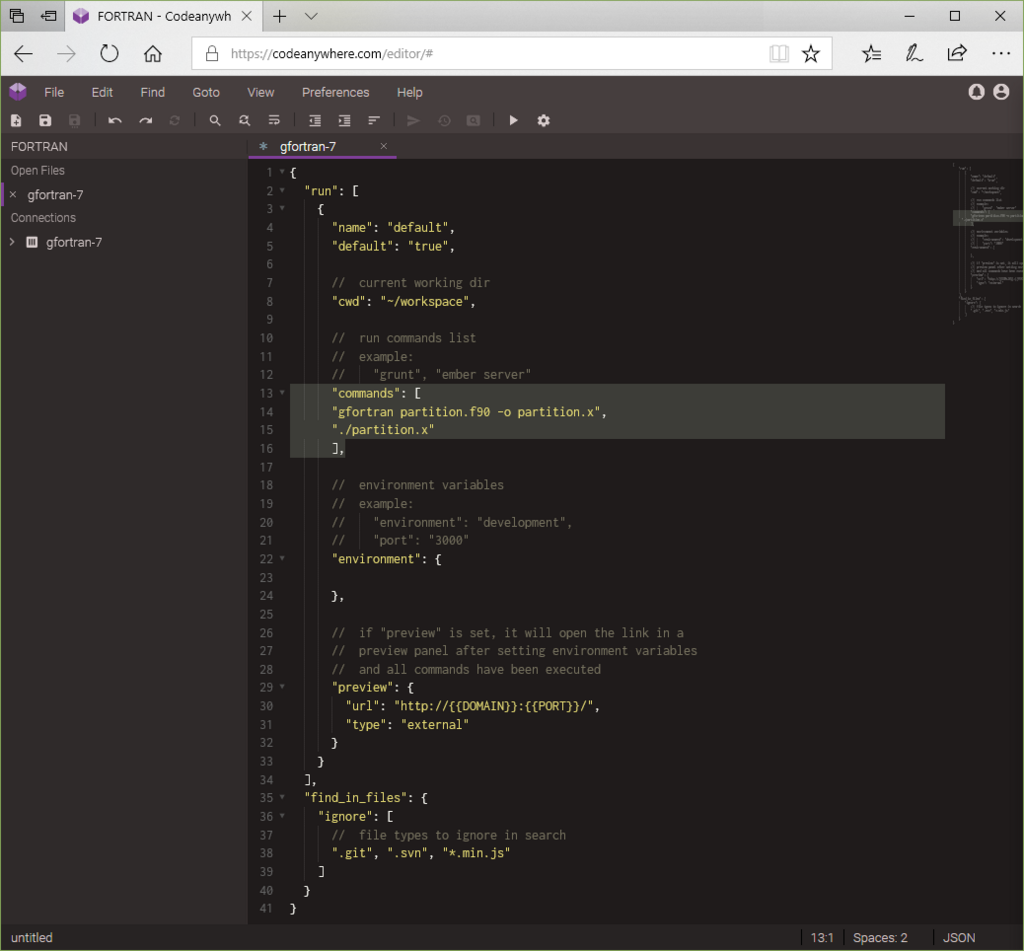Close gfortran-7 under Open Files
1024x951 pixels.
point(12,195)
